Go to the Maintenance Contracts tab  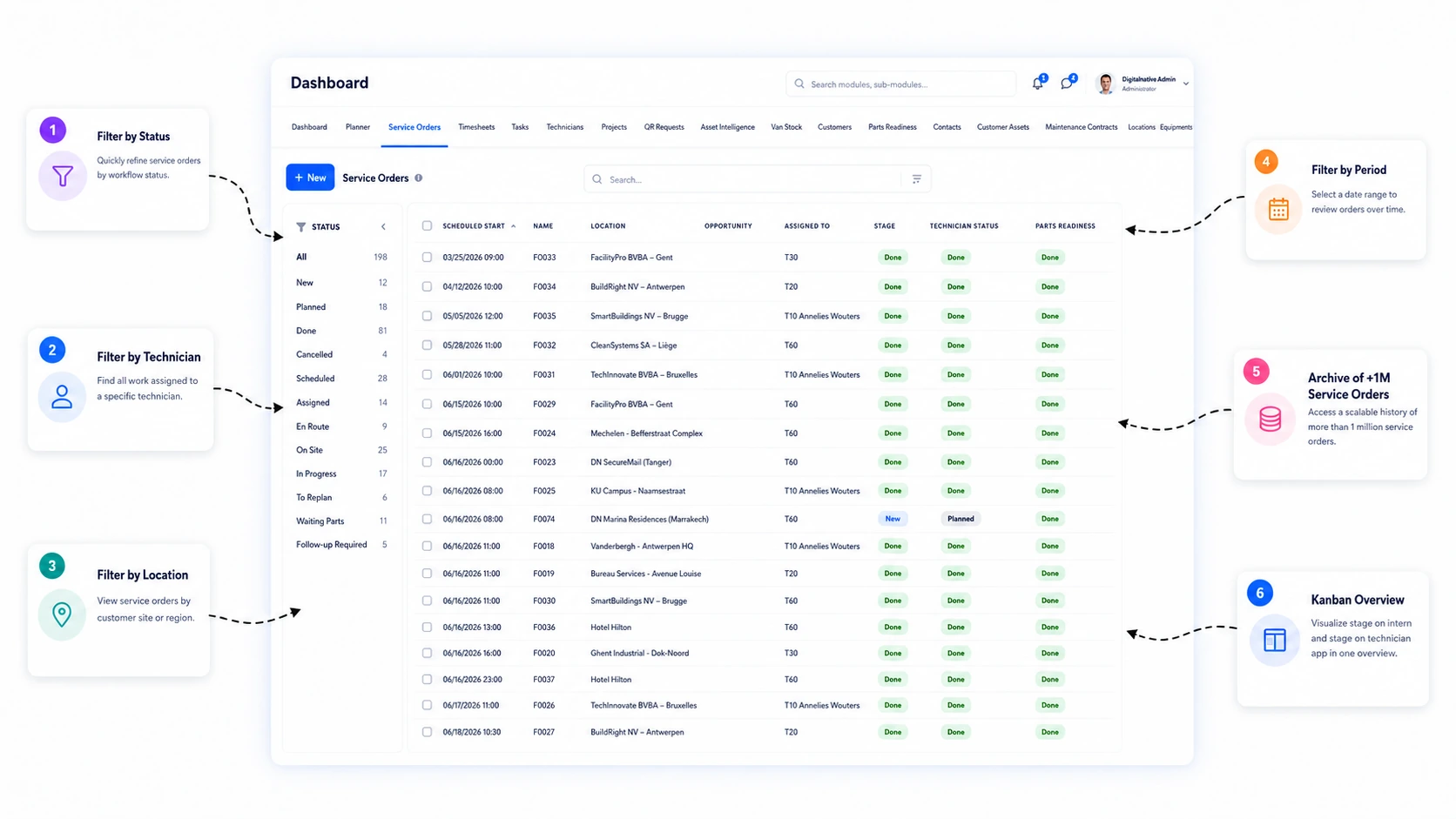[x=1081, y=127]
